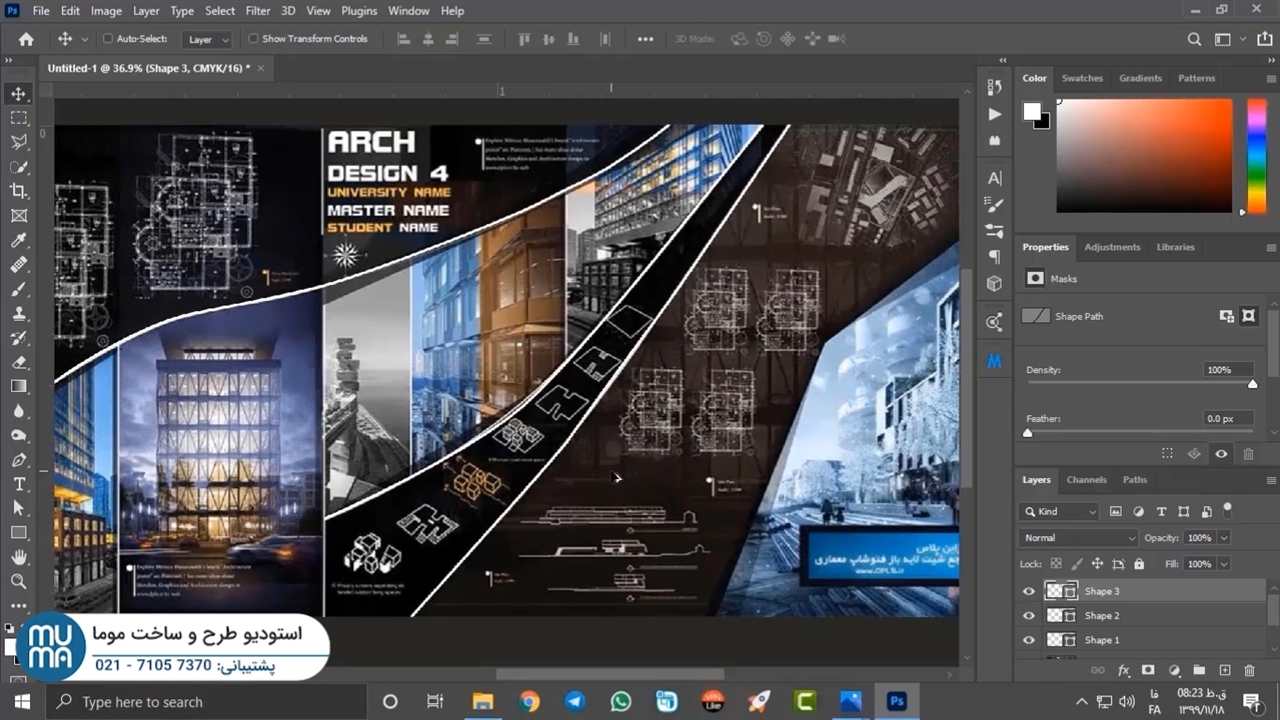
Task: Open Photoshop search magnifier icon
Action: click(1194, 39)
